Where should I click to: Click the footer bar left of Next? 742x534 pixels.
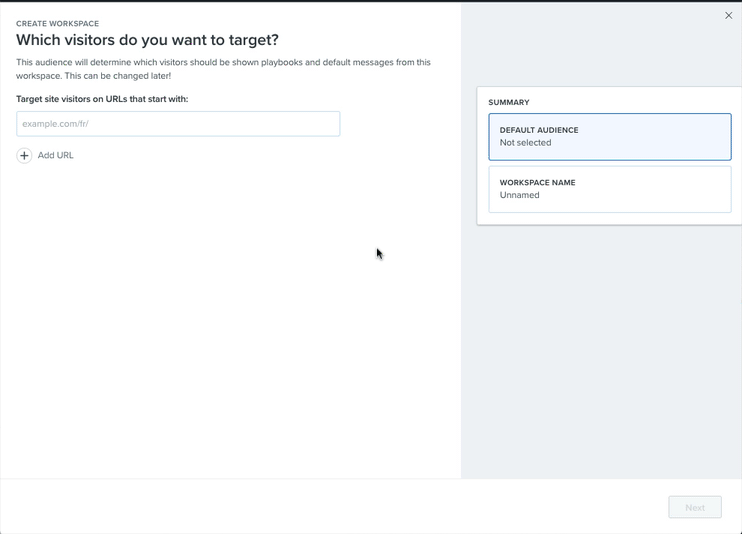coord(331,507)
